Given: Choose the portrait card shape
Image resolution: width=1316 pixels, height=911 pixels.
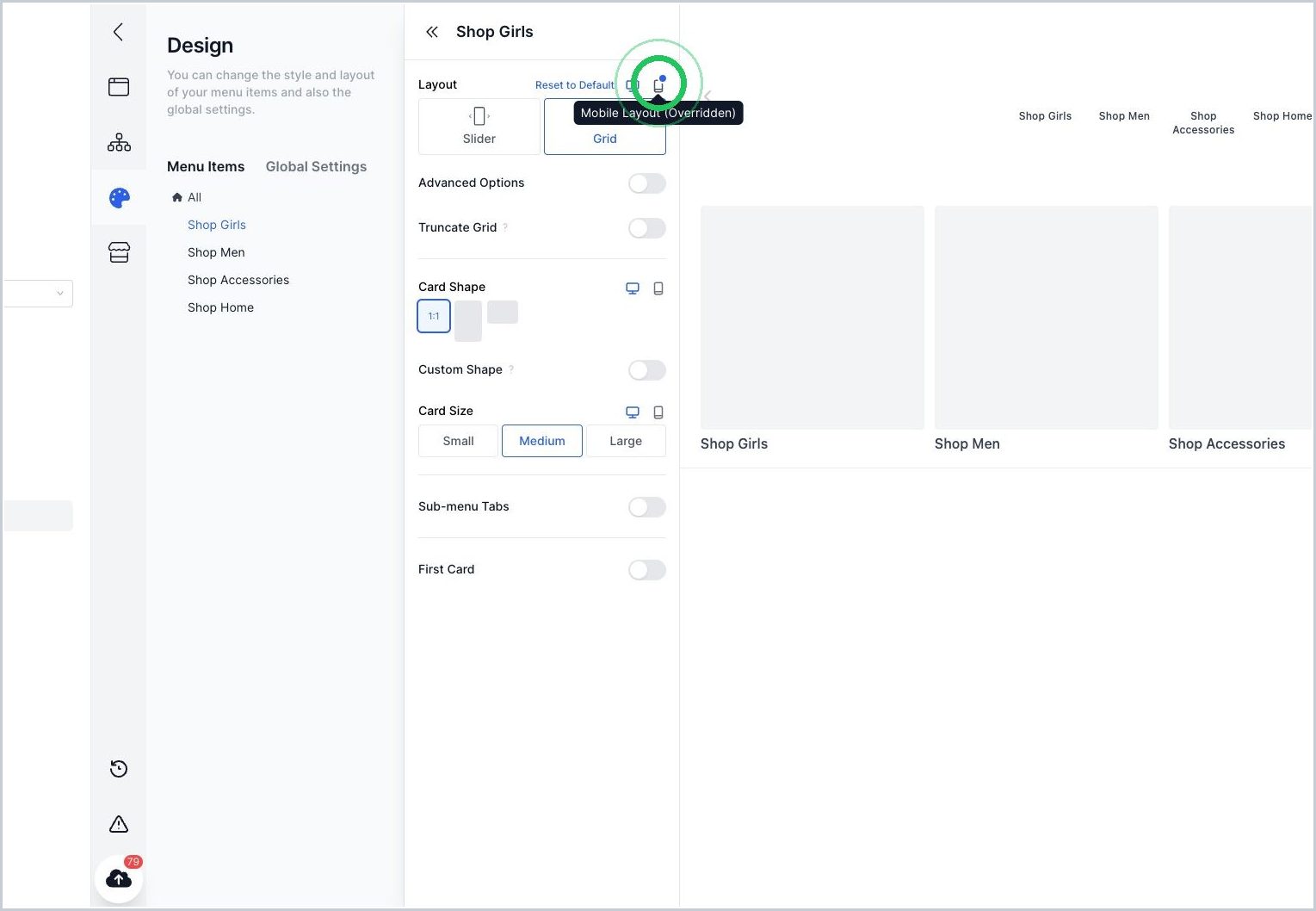Looking at the screenshot, I should point(468,321).
